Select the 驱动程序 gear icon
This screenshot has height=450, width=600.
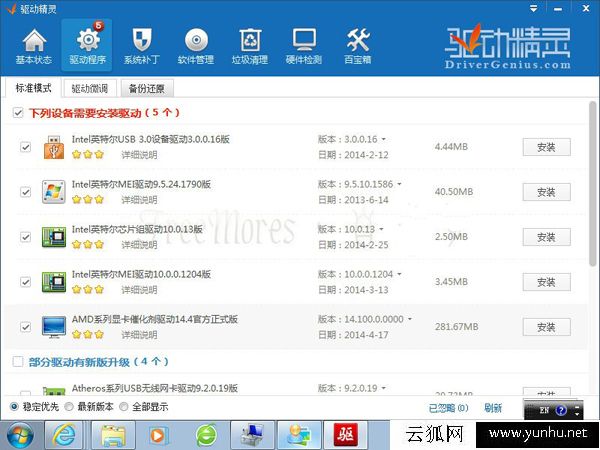point(87,46)
